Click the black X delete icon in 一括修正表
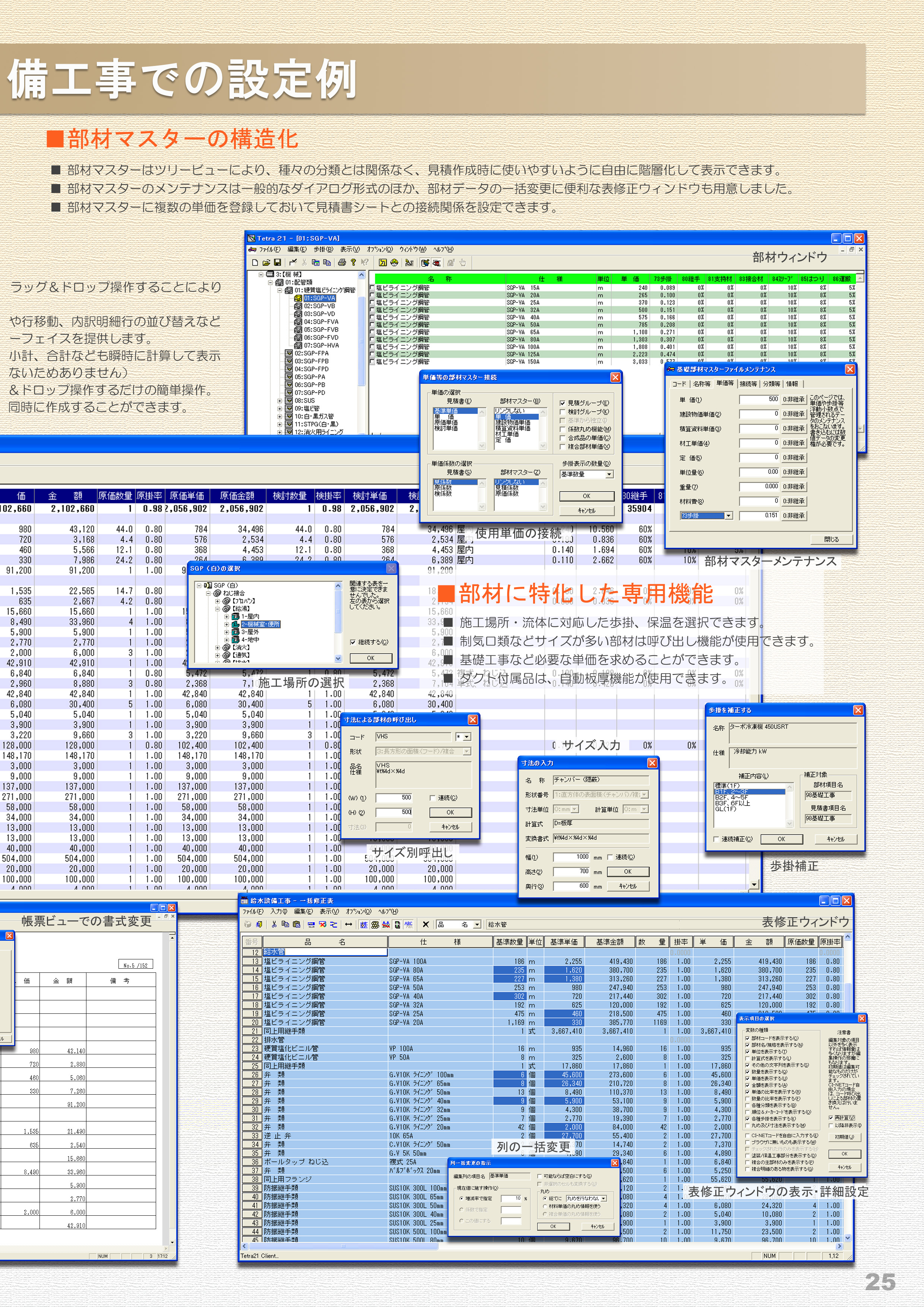 pos(426,924)
